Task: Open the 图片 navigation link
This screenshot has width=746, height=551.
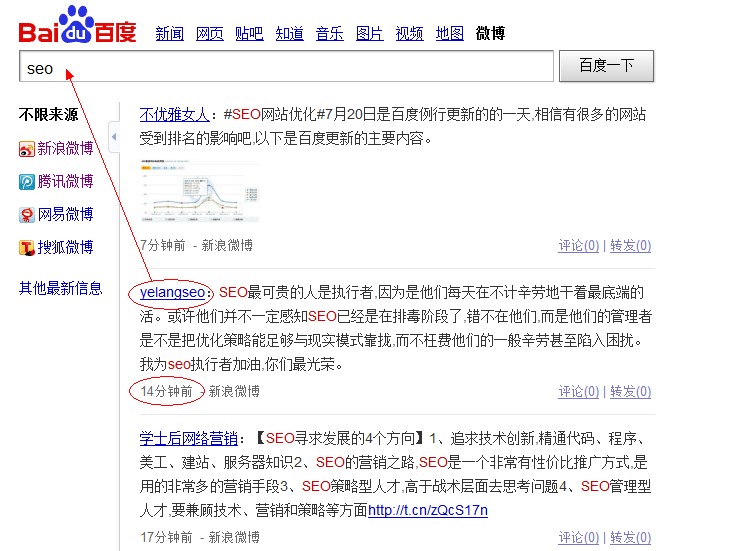Action: (x=369, y=34)
